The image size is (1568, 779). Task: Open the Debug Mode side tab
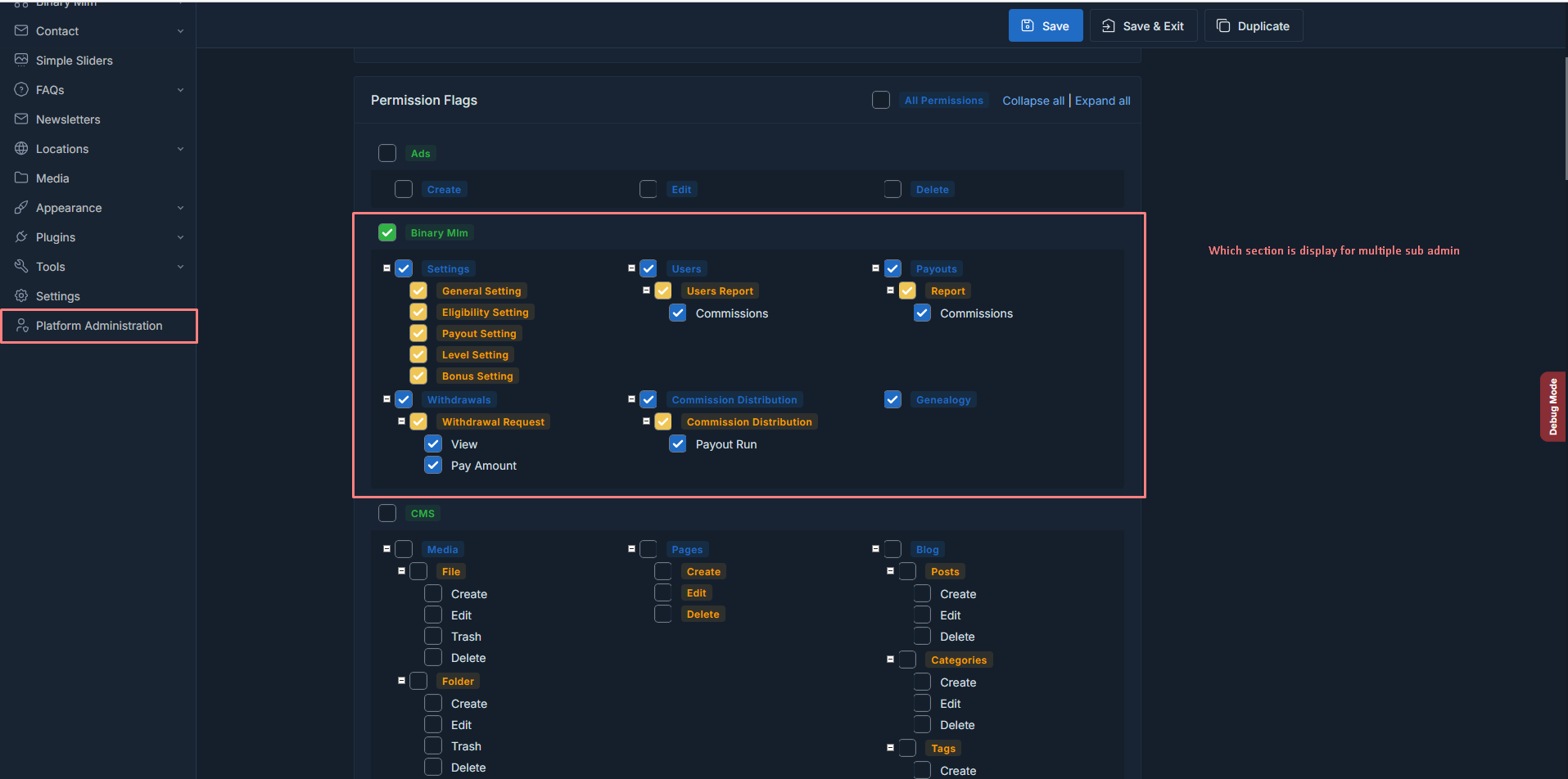(x=1552, y=407)
